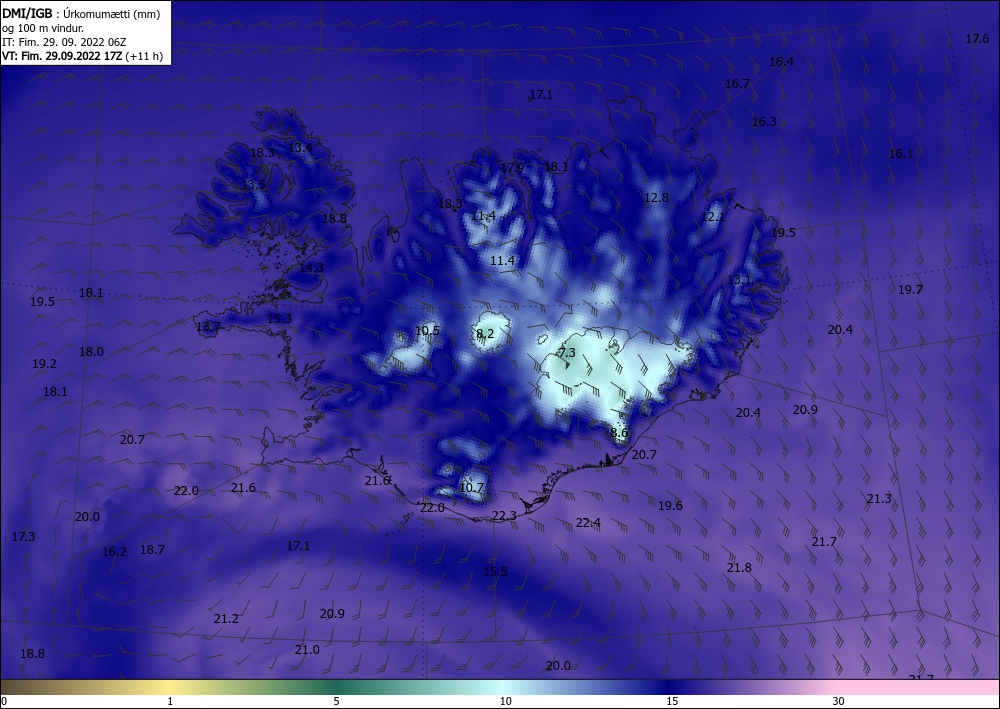1000x709 pixels.
Task: Select the 22.3 value on the south coast
Action: click(504, 516)
